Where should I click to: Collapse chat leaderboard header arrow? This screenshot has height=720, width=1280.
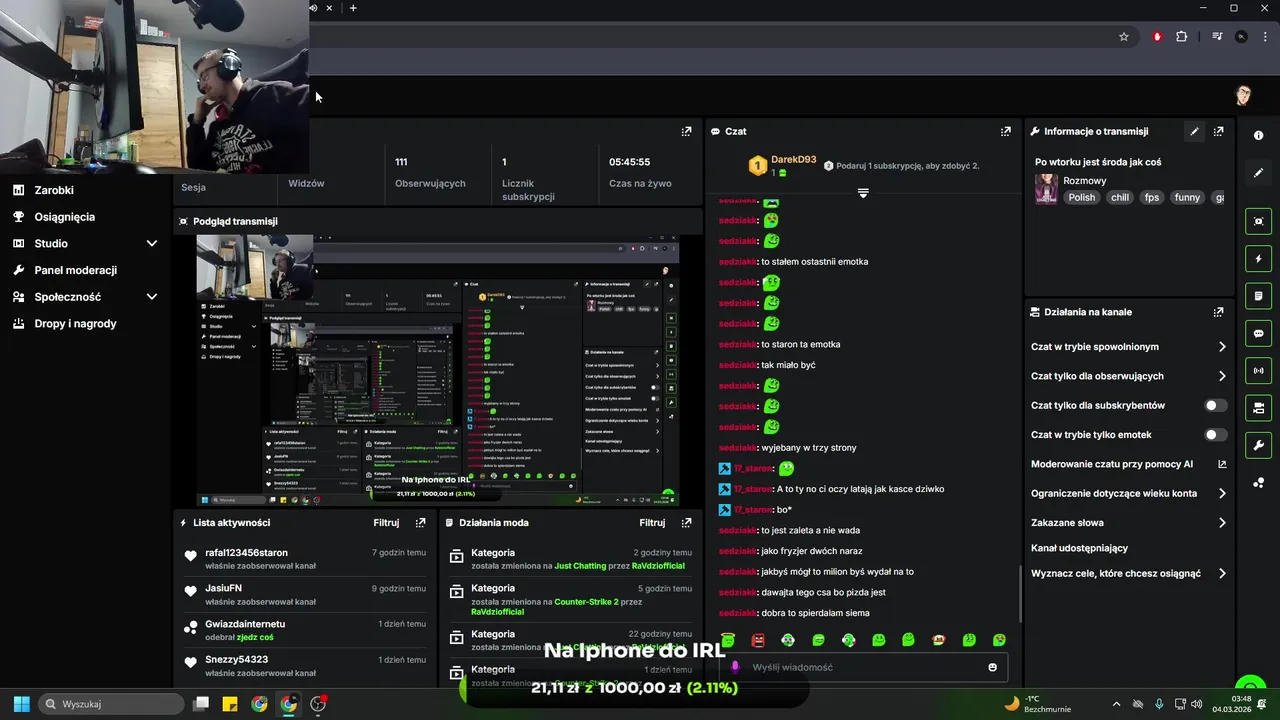point(863,193)
